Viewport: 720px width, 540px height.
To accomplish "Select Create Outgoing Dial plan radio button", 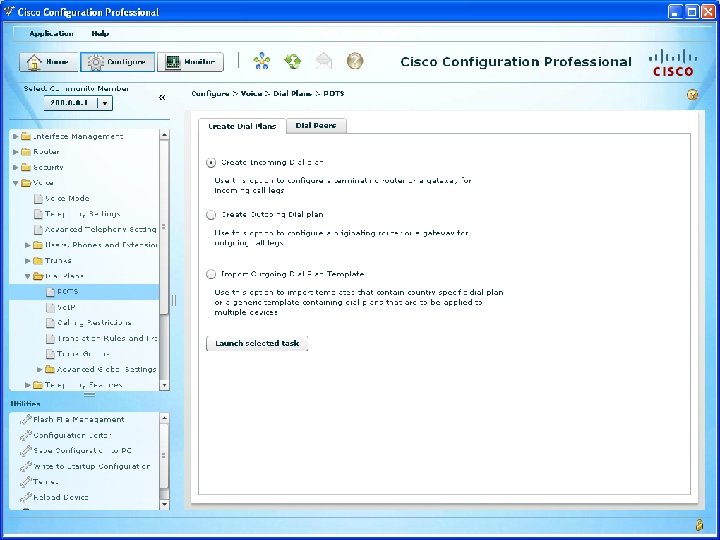I will [x=211, y=215].
